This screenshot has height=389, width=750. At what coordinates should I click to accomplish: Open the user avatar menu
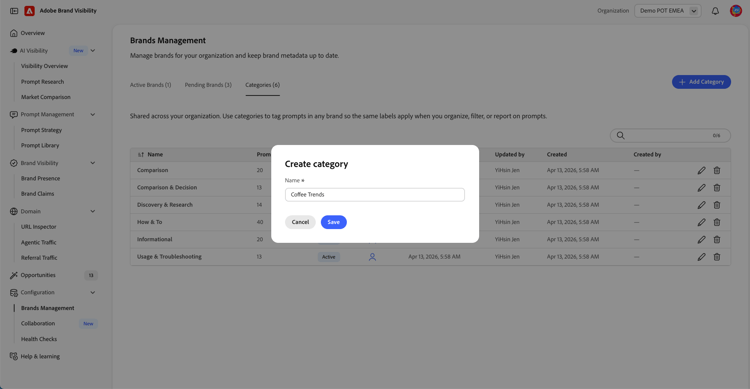click(736, 11)
